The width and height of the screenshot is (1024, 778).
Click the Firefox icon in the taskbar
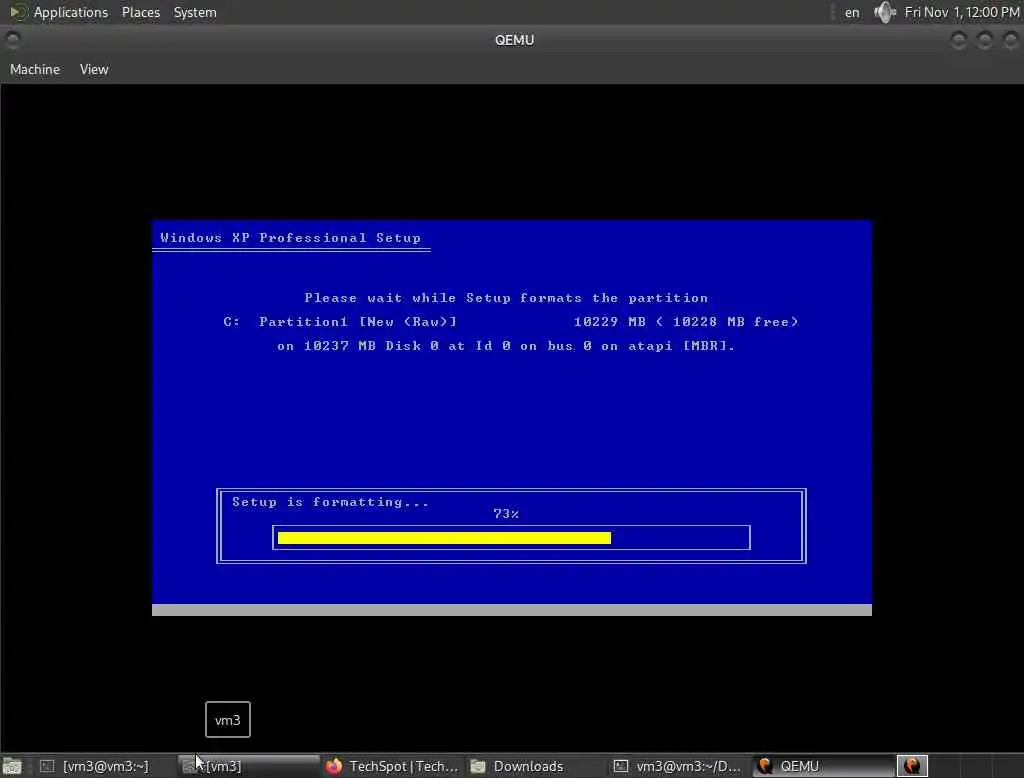click(334, 766)
